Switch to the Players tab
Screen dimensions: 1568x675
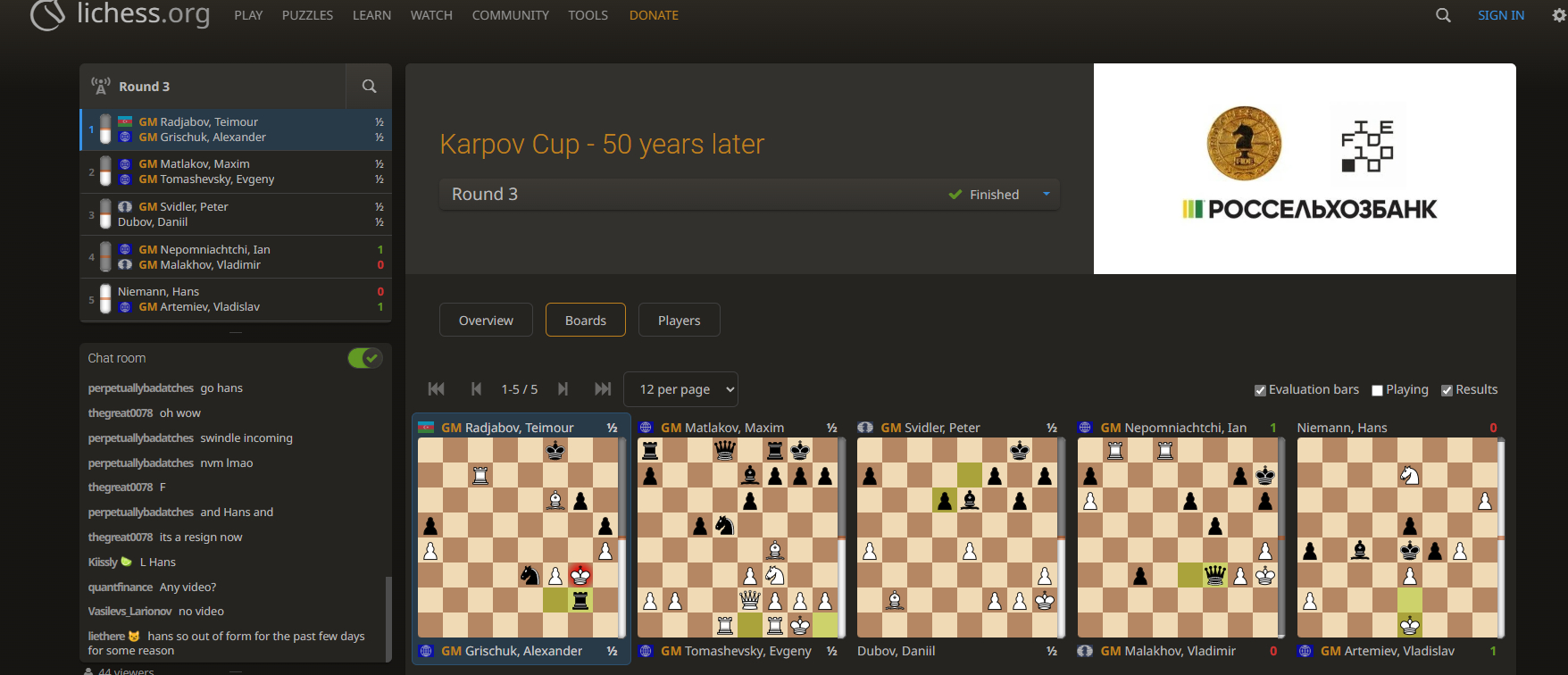pos(679,321)
